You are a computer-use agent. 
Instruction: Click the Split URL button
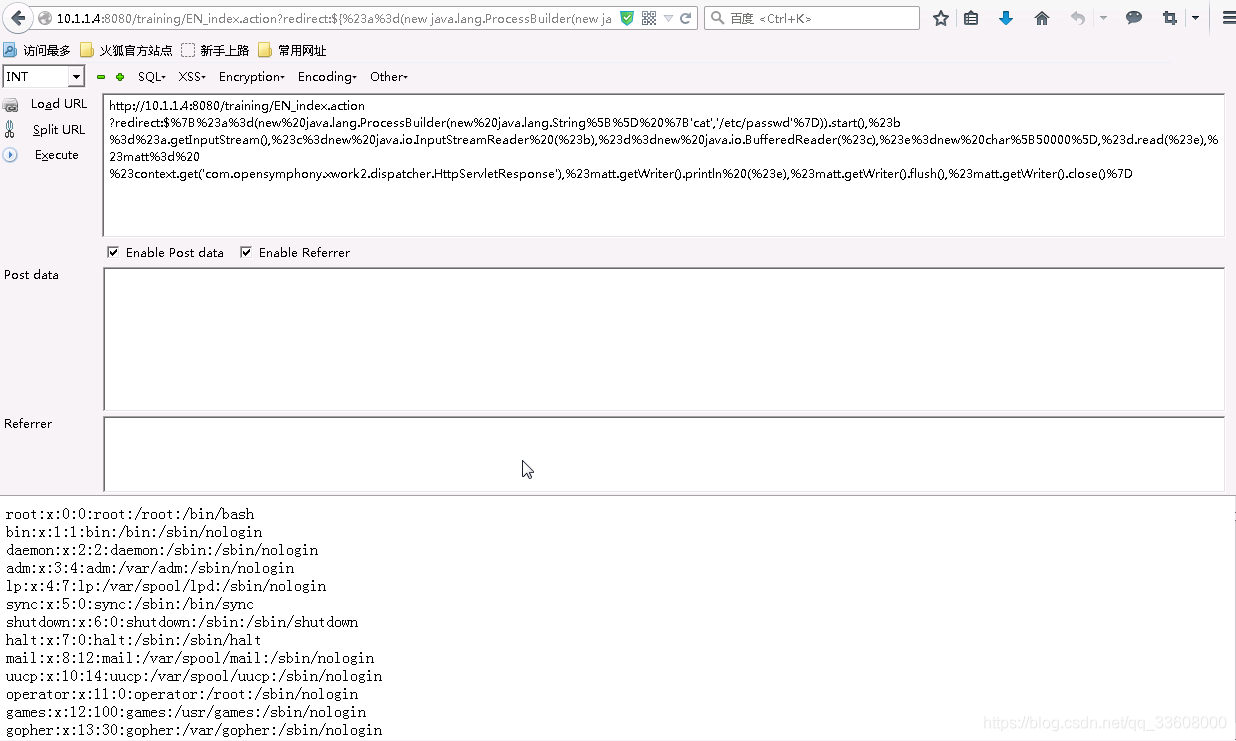click(x=59, y=130)
